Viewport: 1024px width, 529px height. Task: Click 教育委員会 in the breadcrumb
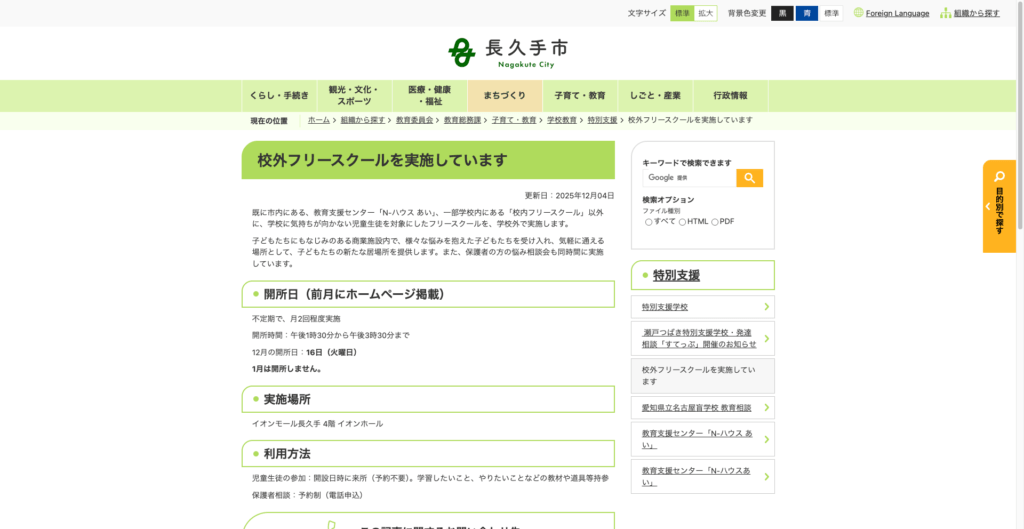415,120
